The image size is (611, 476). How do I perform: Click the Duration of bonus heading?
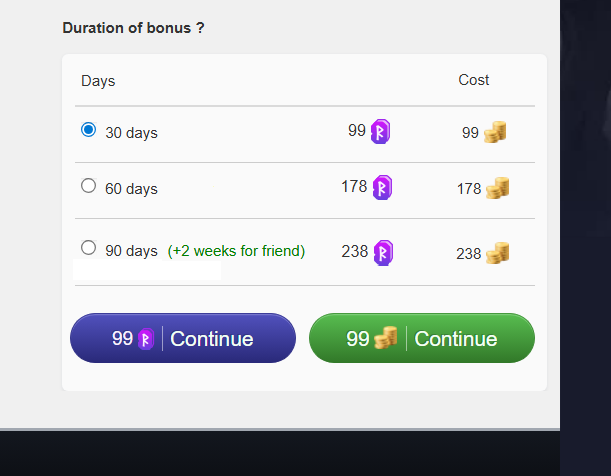(x=133, y=28)
